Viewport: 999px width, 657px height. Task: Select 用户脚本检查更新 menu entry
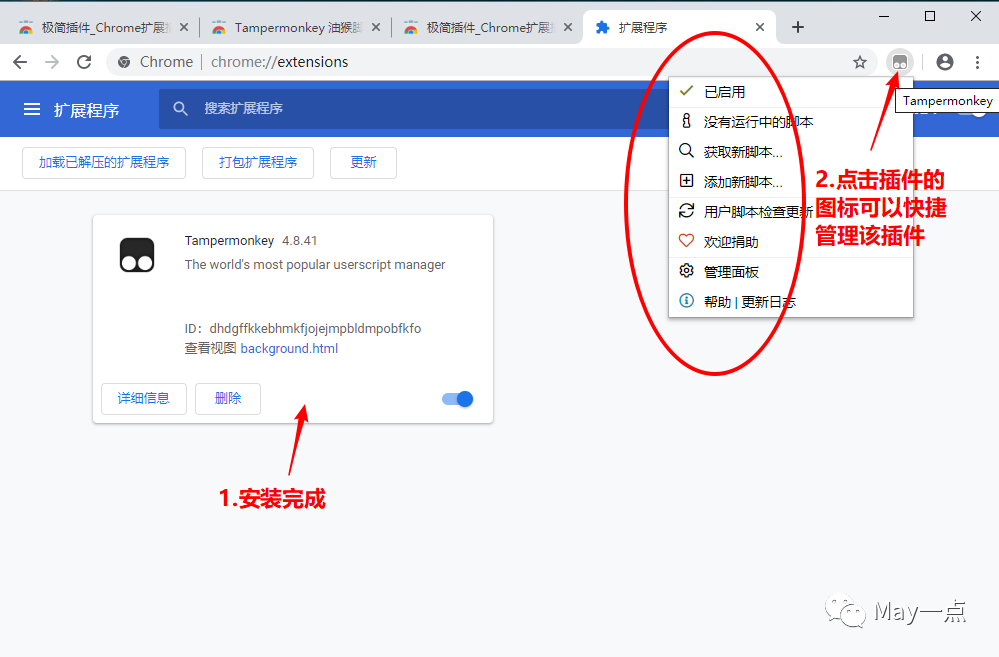(x=791, y=212)
